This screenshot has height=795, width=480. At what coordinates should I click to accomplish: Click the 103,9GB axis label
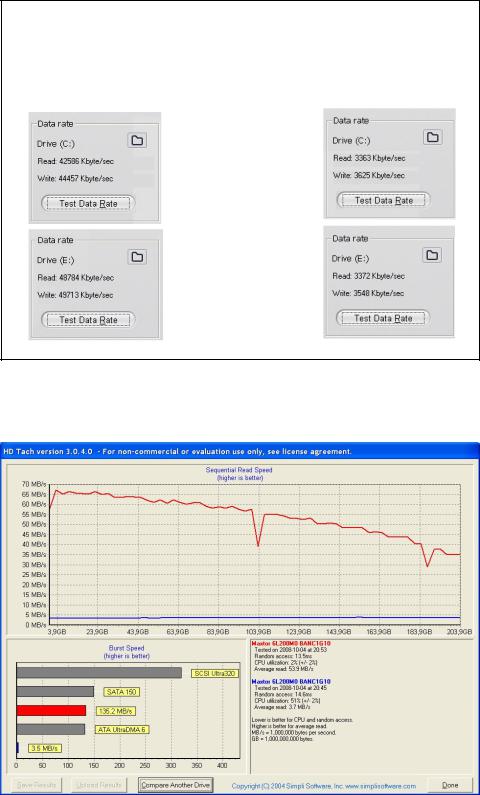[259, 632]
